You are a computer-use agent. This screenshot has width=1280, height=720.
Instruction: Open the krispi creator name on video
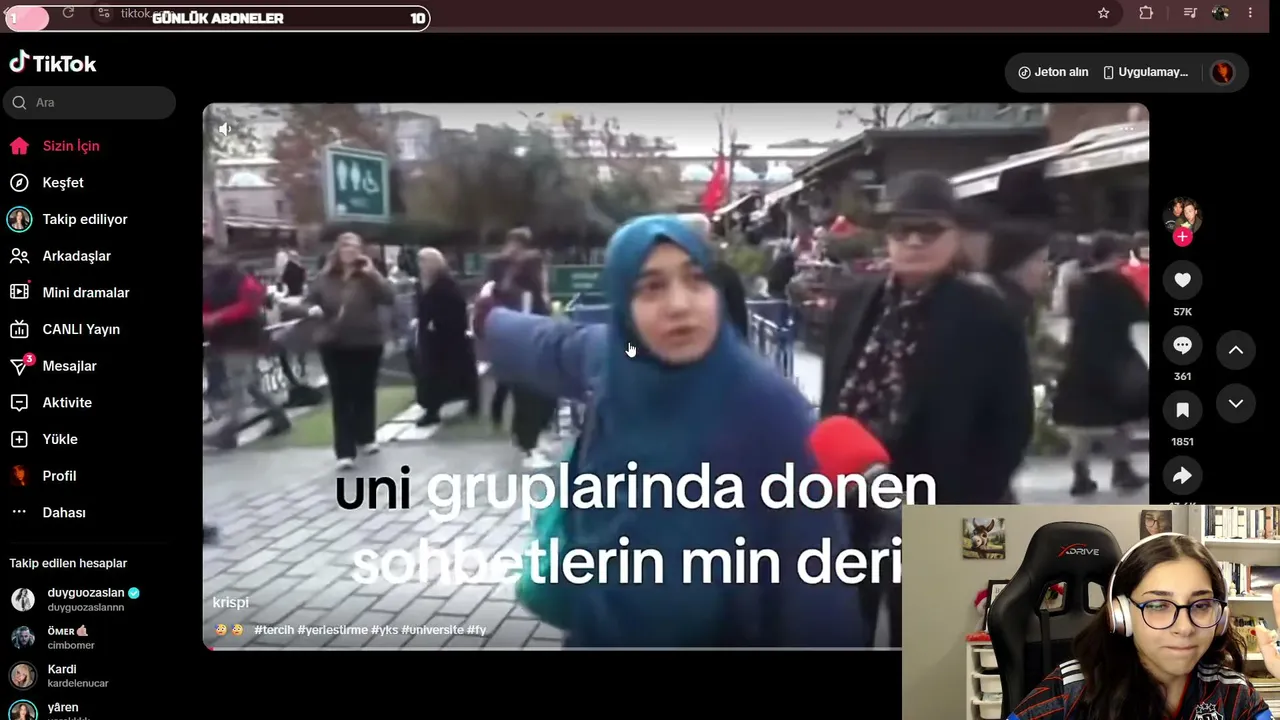[230, 602]
